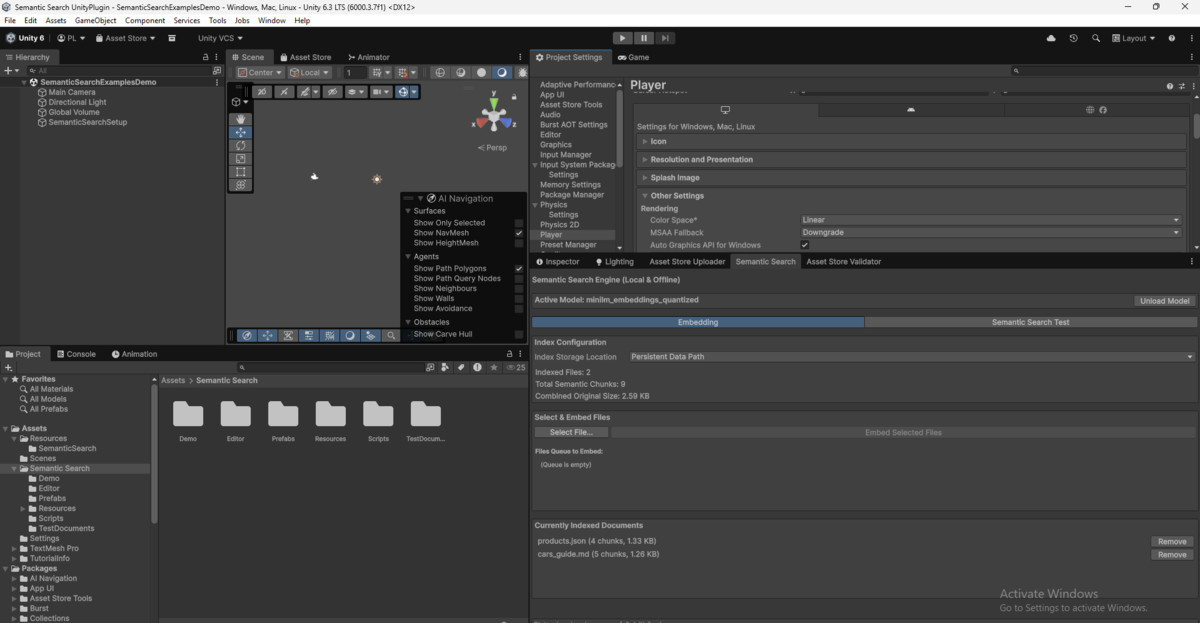Click the Project panel lock icon
Screen dimensions: 1200x623
(510, 354)
